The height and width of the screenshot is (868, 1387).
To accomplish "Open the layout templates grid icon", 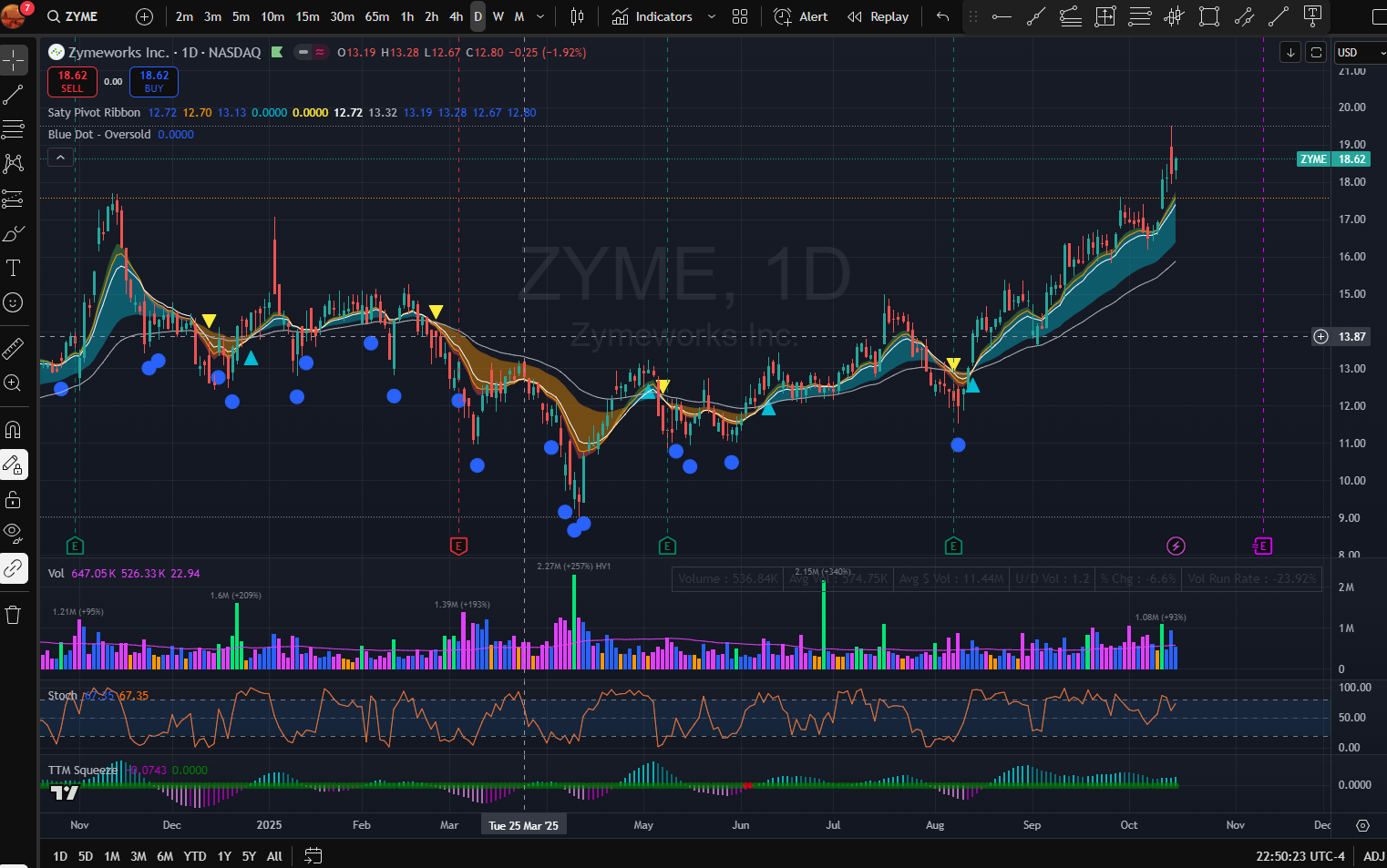I will 740,16.
